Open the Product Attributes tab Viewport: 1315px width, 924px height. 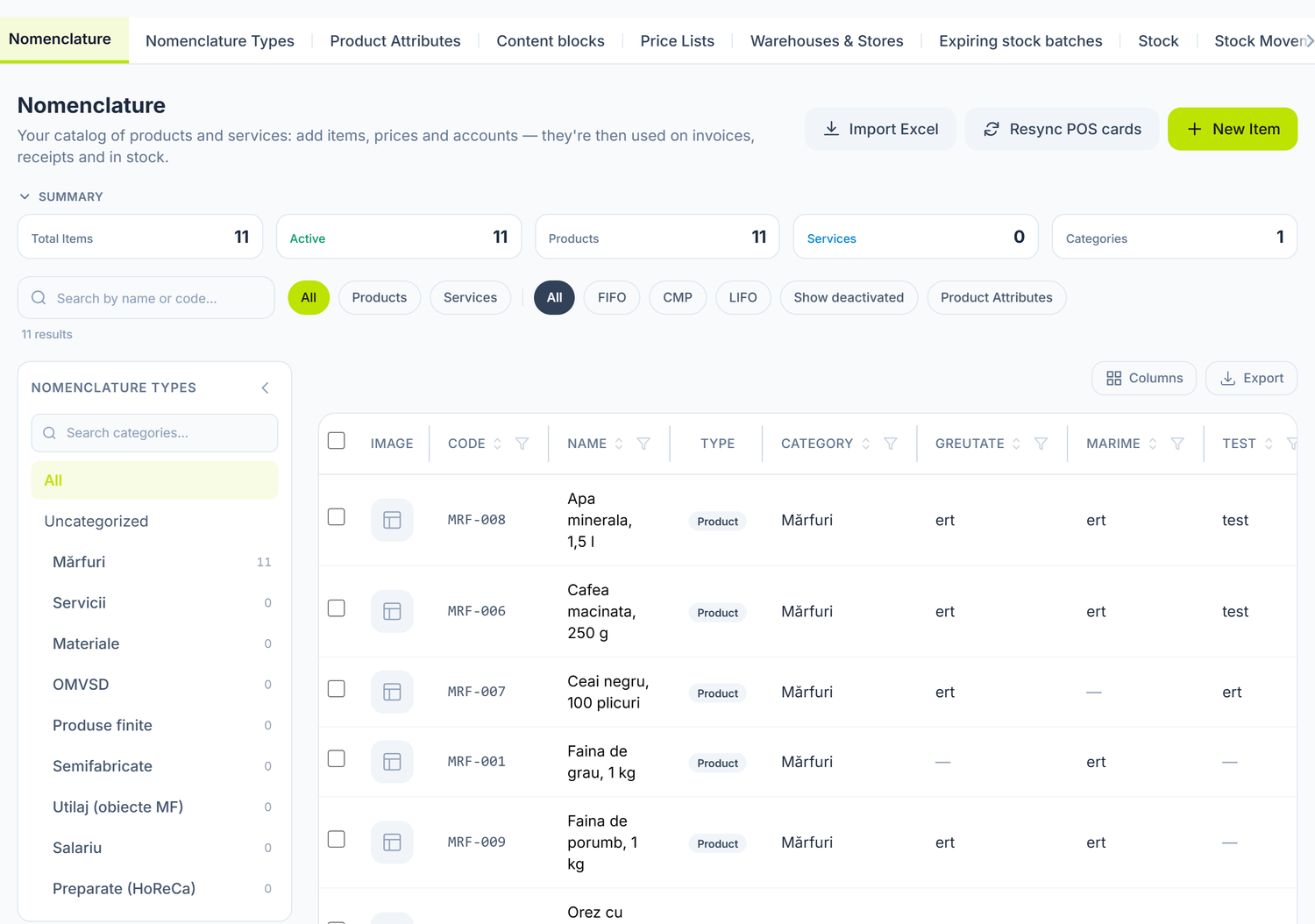(395, 41)
